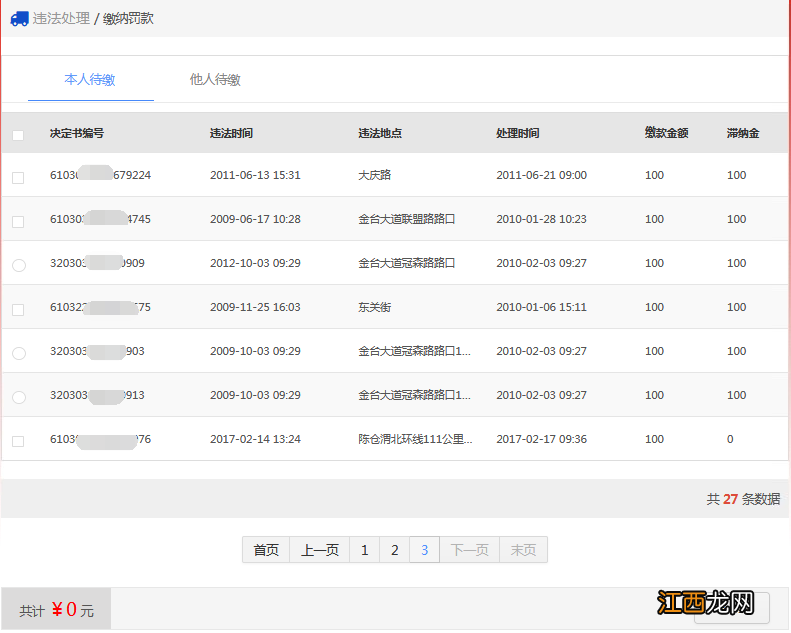Screen dimensions: 791x633
Task: Click violation time 2009-06-17 10:28
Action: tap(255, 219)
